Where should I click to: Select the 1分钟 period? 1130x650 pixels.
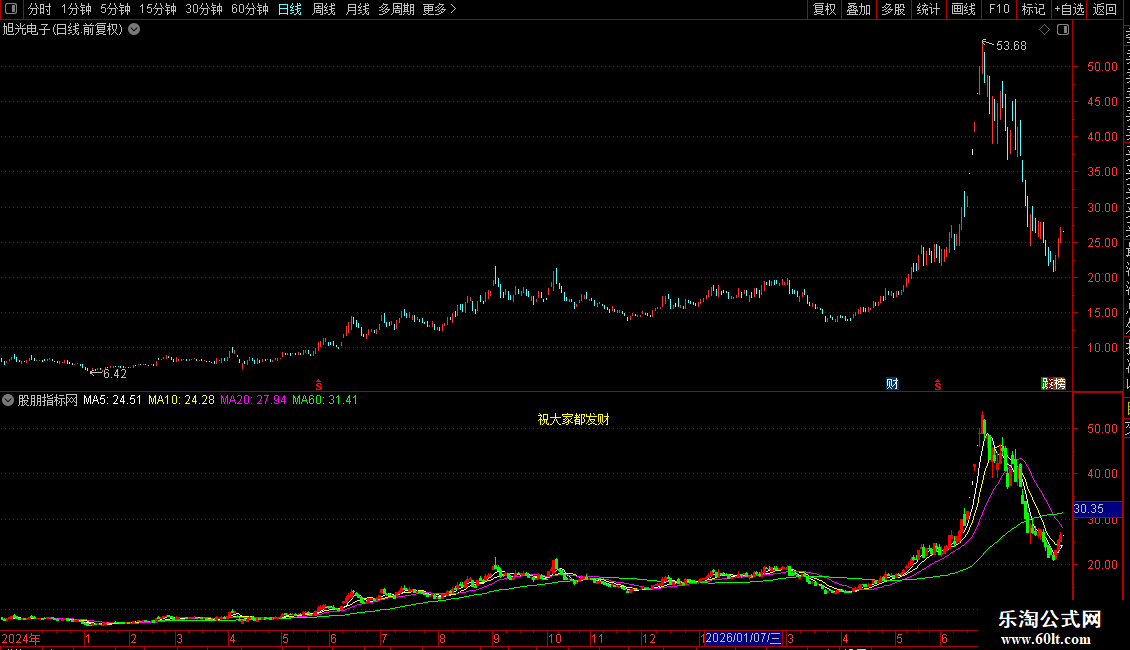76,9
